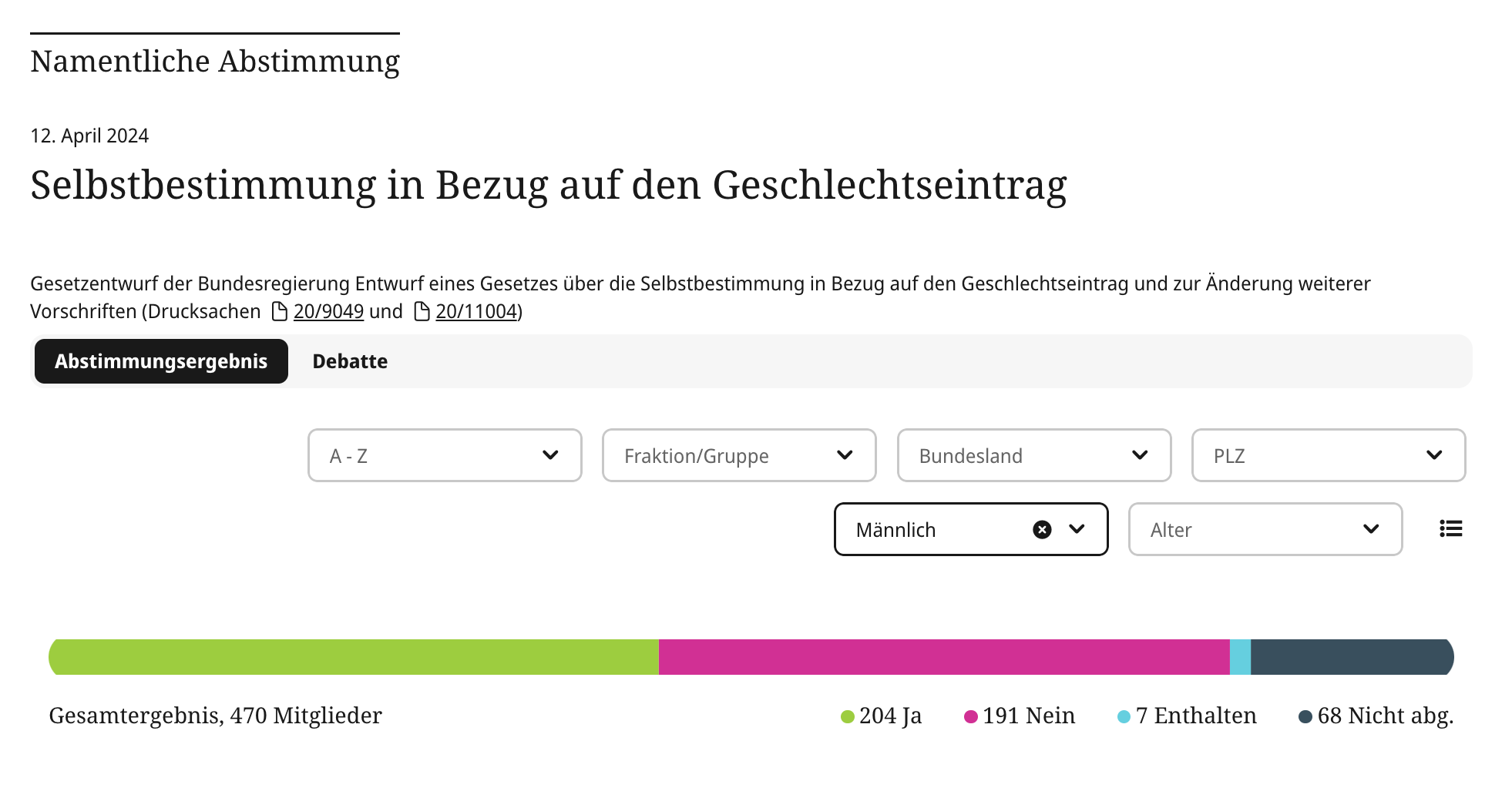The image size is (1512, 798).
Task: Click document icon before 20/9049
Action: point(280,312)
